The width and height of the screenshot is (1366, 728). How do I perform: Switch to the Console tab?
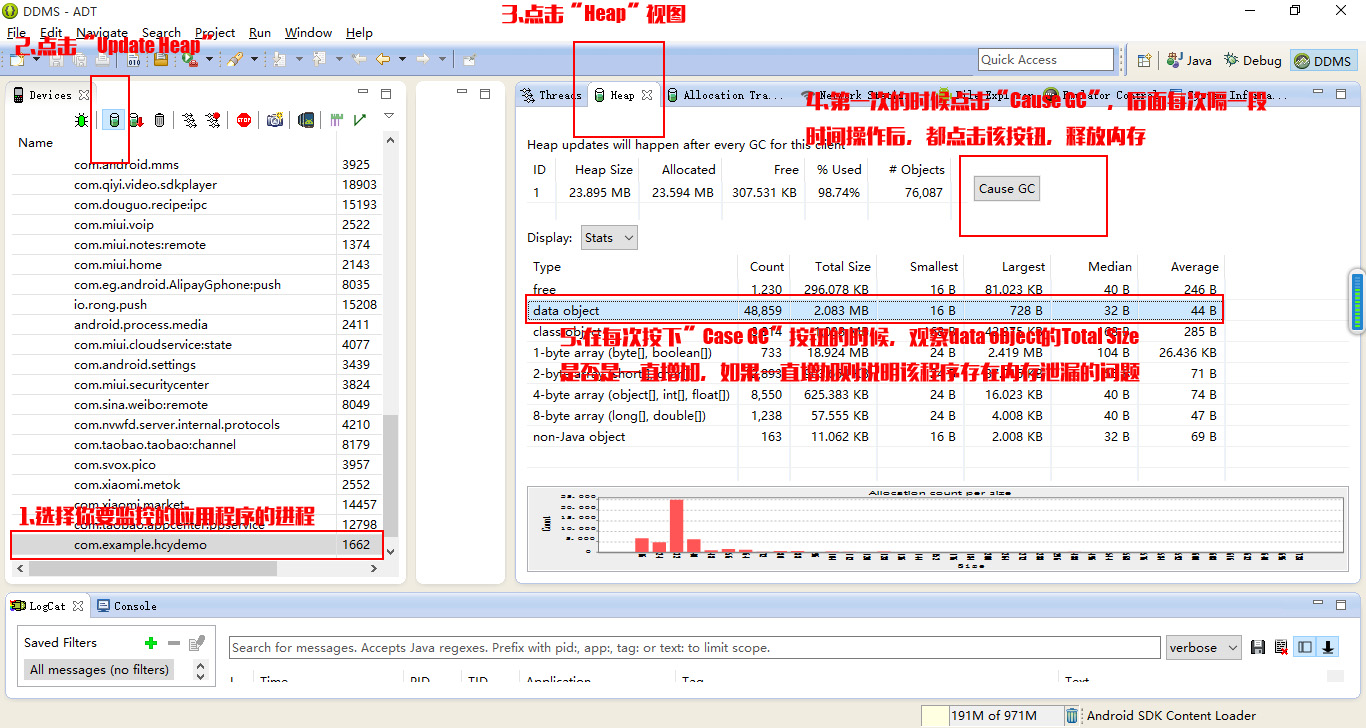coord(127,606)
